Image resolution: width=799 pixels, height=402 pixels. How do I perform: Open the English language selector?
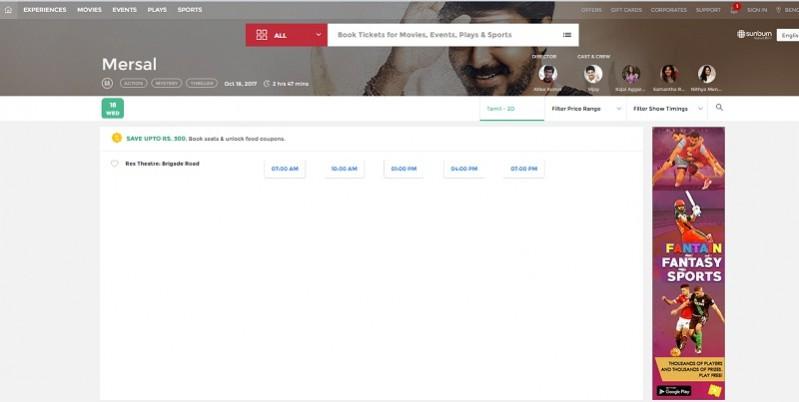tap(788, 35)
